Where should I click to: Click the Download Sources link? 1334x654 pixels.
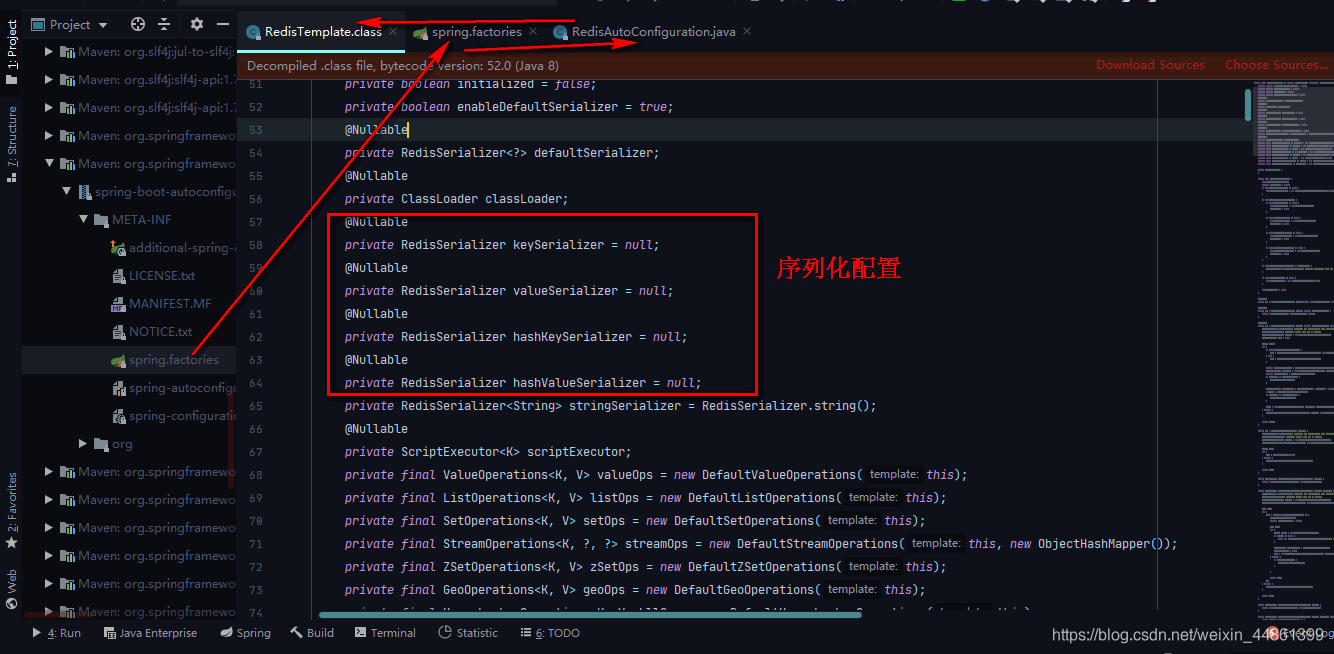[x=1150, y=65]
